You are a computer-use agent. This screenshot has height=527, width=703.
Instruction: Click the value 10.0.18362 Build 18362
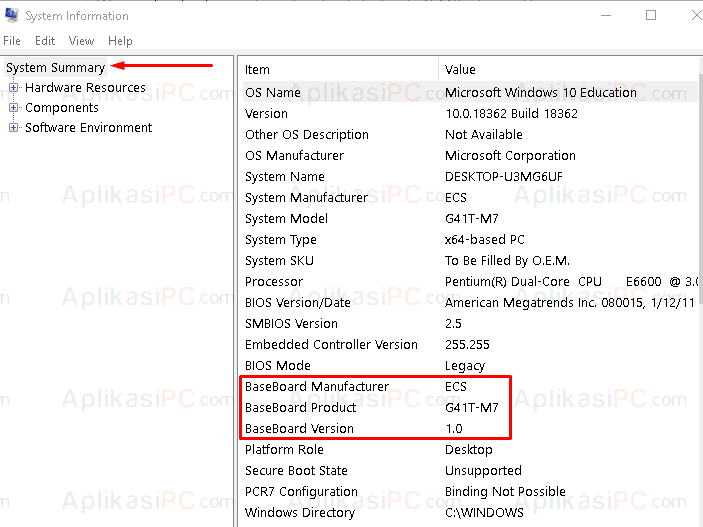(x=512, y=113)
